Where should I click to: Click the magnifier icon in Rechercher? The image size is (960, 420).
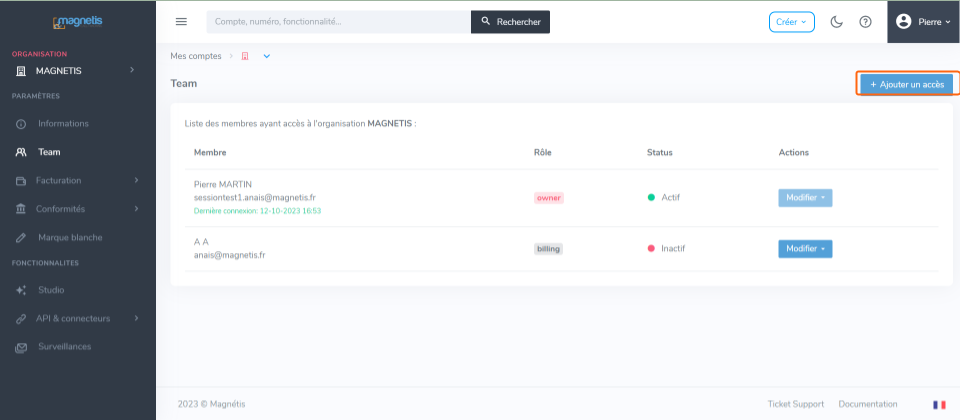(x=486, y=21)
